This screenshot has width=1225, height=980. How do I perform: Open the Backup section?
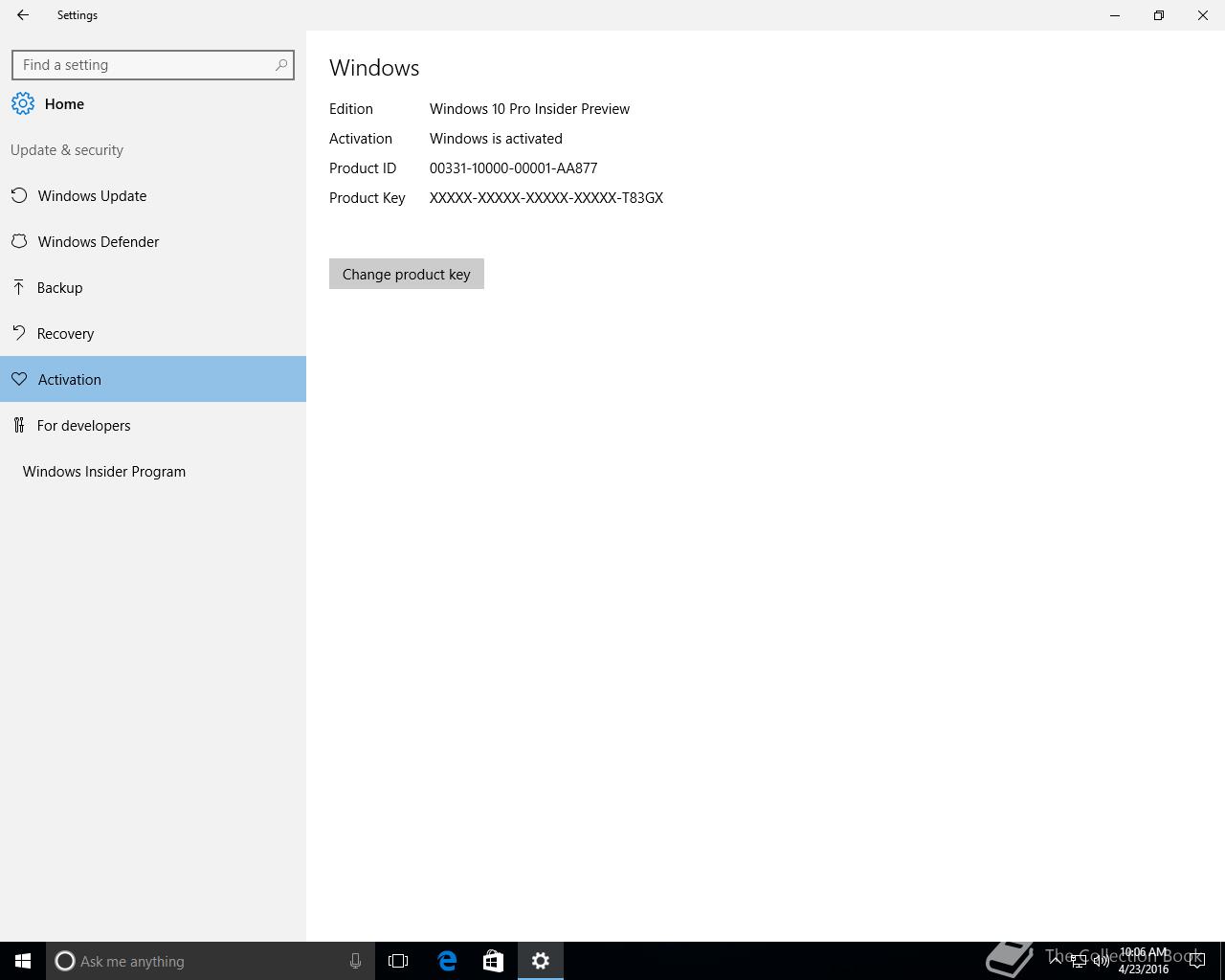click(153, 287)
